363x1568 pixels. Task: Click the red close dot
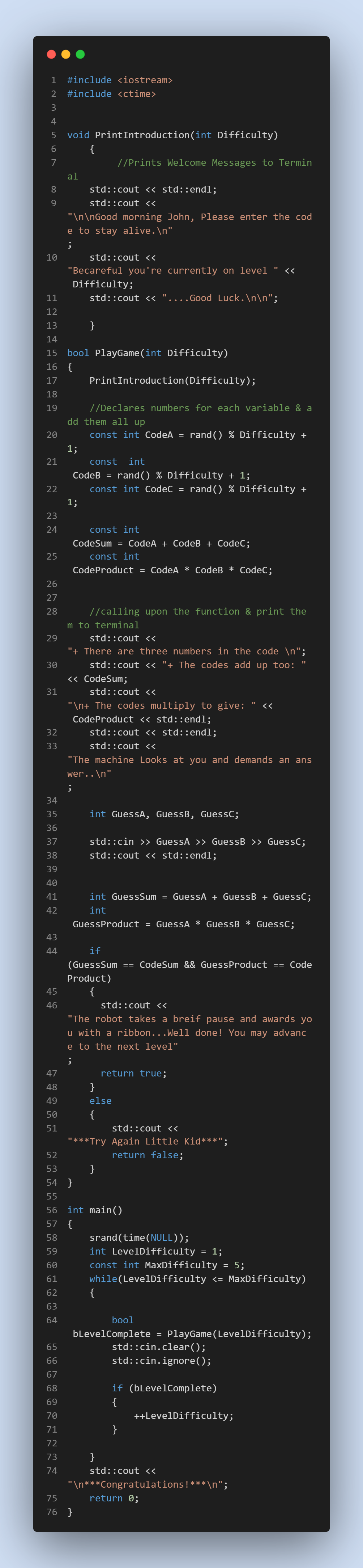click(x=51, y=55)
